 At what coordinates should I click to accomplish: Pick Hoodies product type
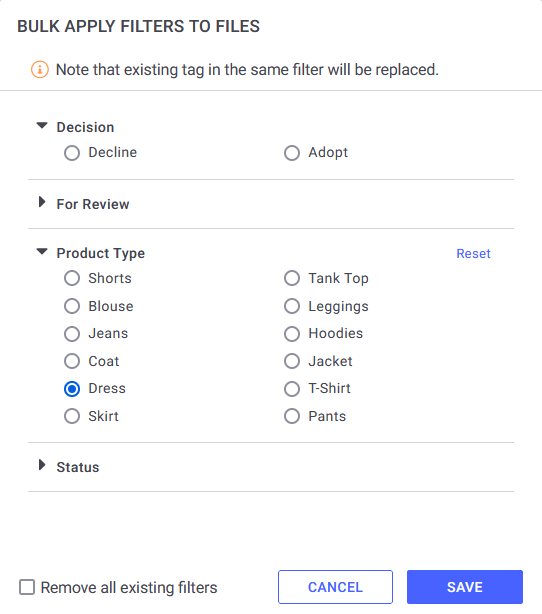pos(292,334)
